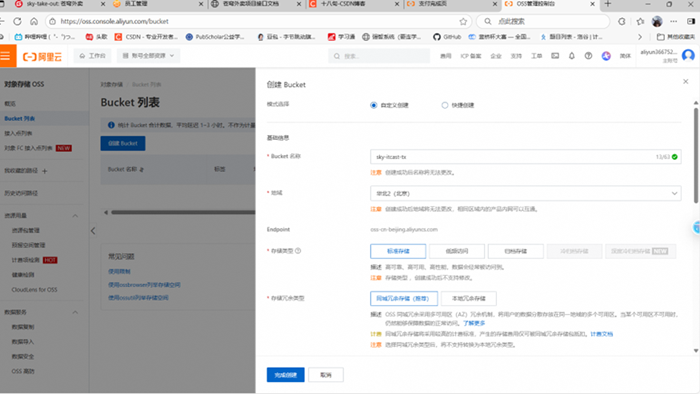
Task: Open the account resources dropdown in the header
Action: [148, 56]
